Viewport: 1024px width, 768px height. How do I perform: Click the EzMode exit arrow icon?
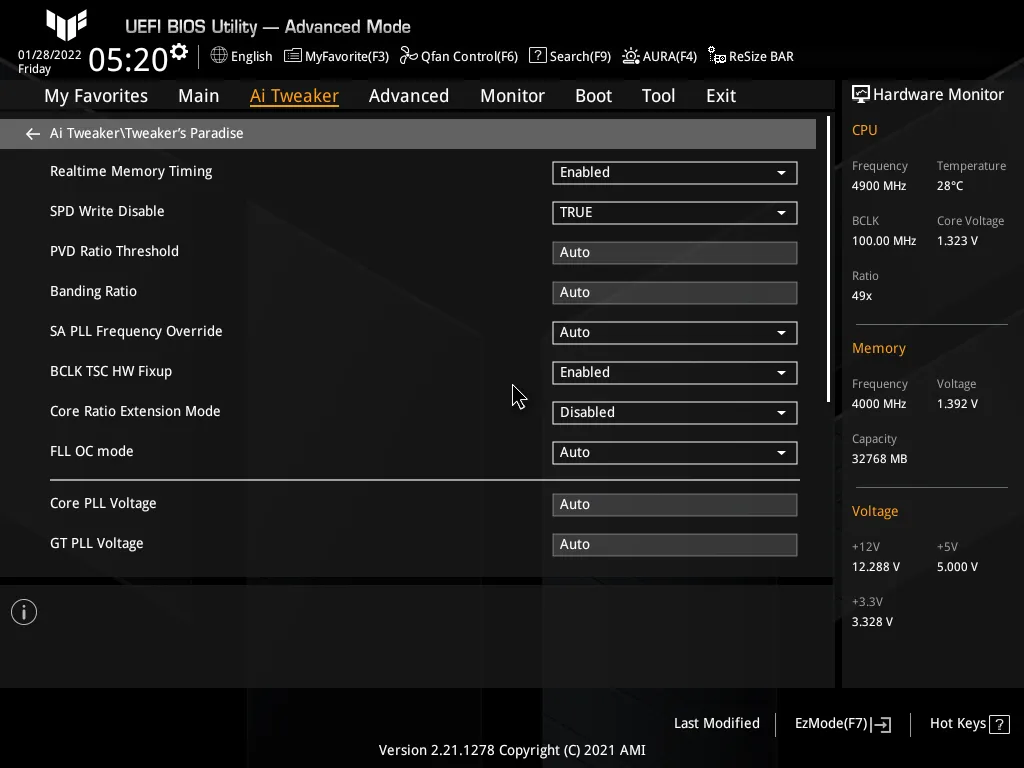882,724
